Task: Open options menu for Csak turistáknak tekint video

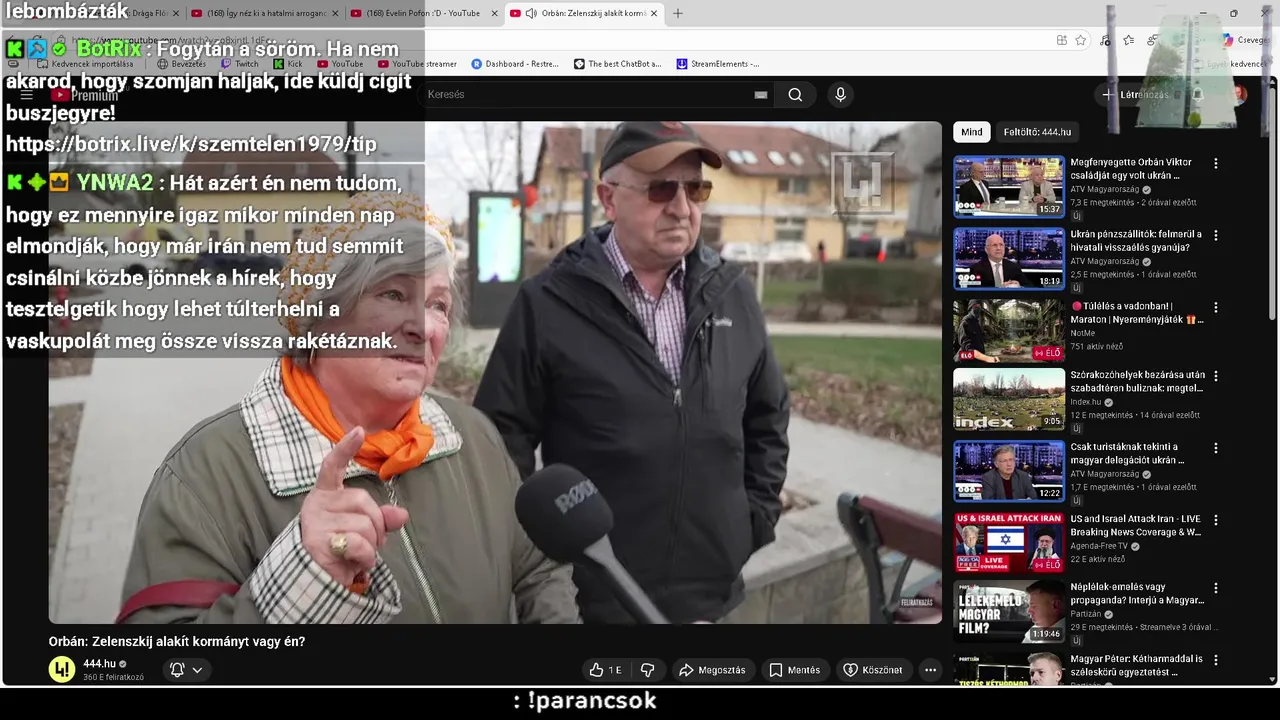Action: [1216, 449]
